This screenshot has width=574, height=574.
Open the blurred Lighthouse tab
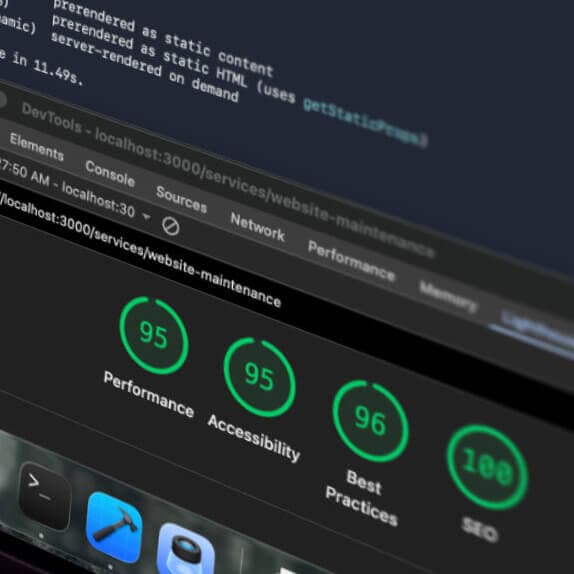537,329
